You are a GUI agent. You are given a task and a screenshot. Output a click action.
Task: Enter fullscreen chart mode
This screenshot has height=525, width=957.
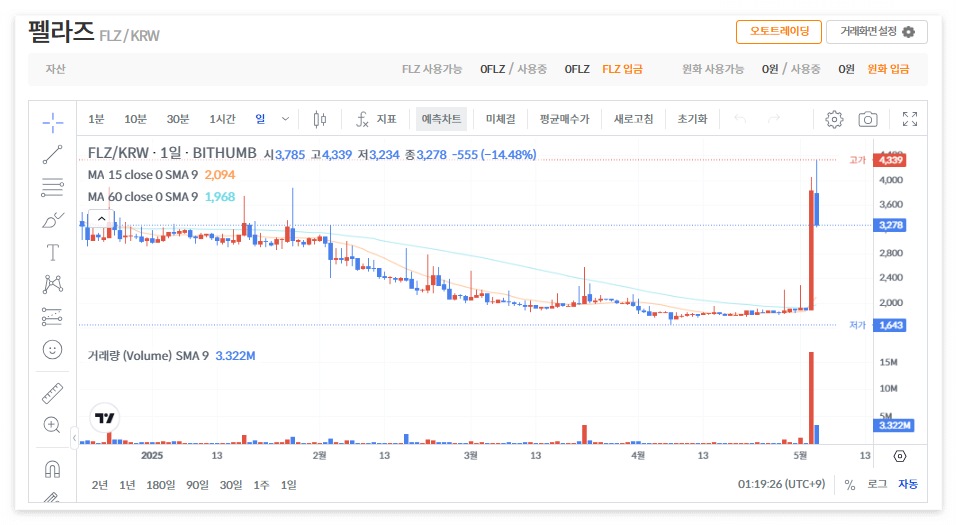910,119
